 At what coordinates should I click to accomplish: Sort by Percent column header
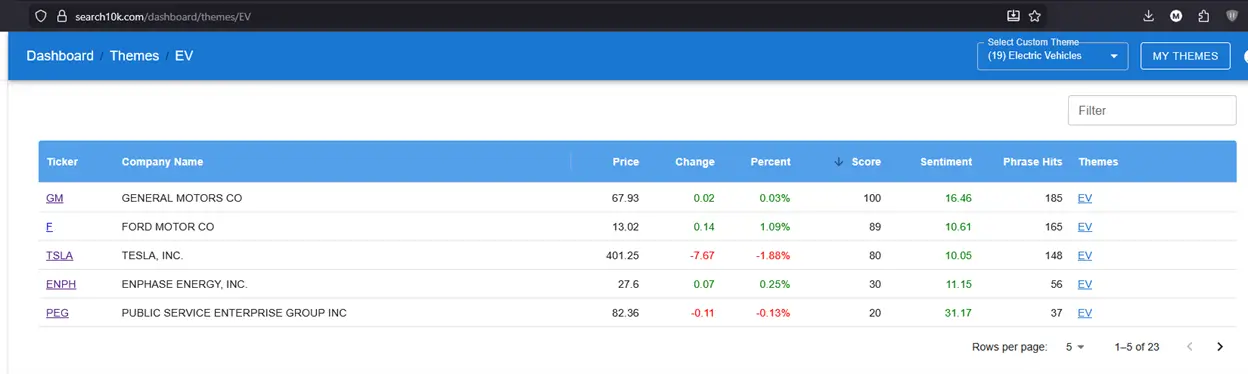(x=770, y=162)
